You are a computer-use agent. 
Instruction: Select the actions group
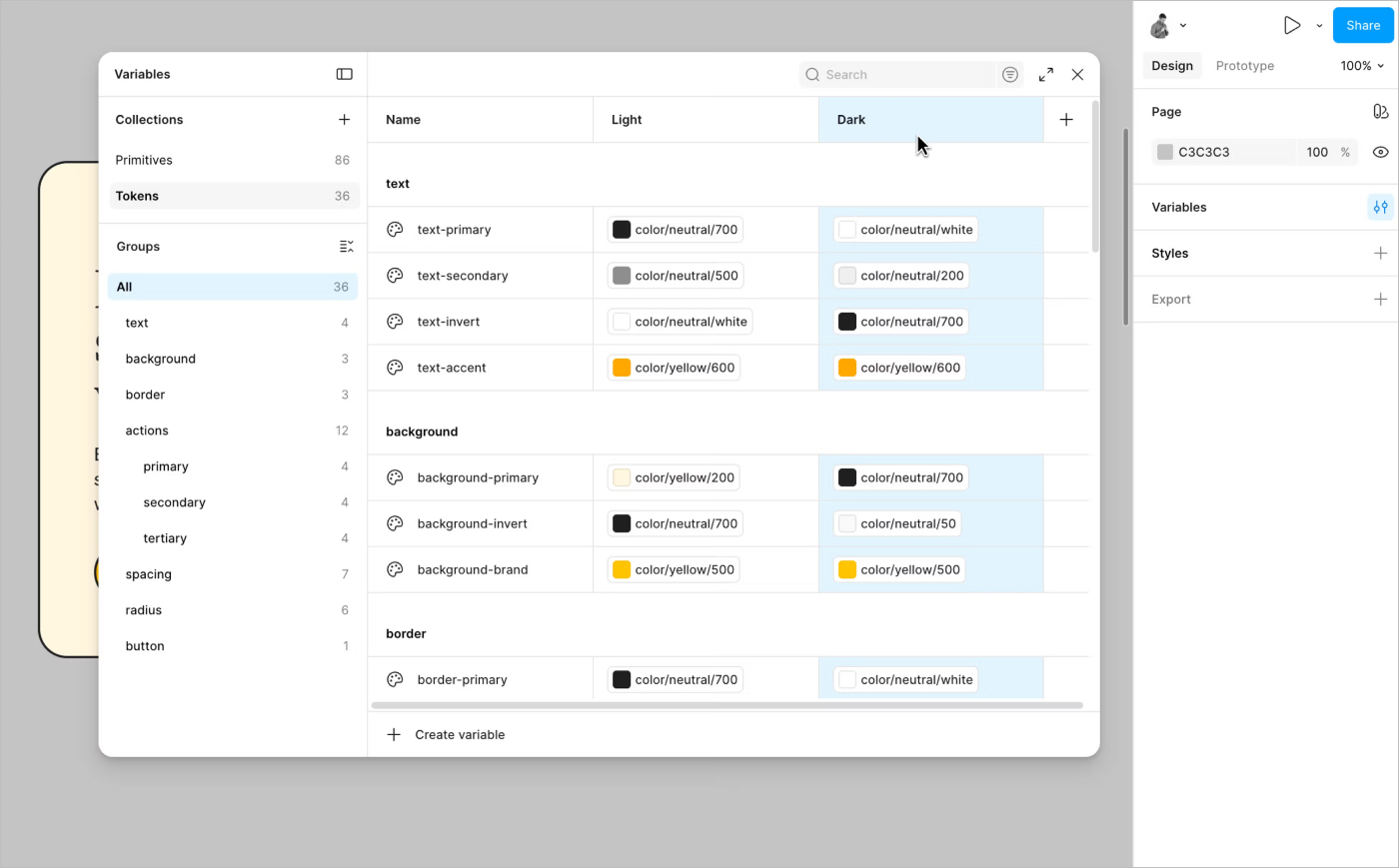[233, 431]
